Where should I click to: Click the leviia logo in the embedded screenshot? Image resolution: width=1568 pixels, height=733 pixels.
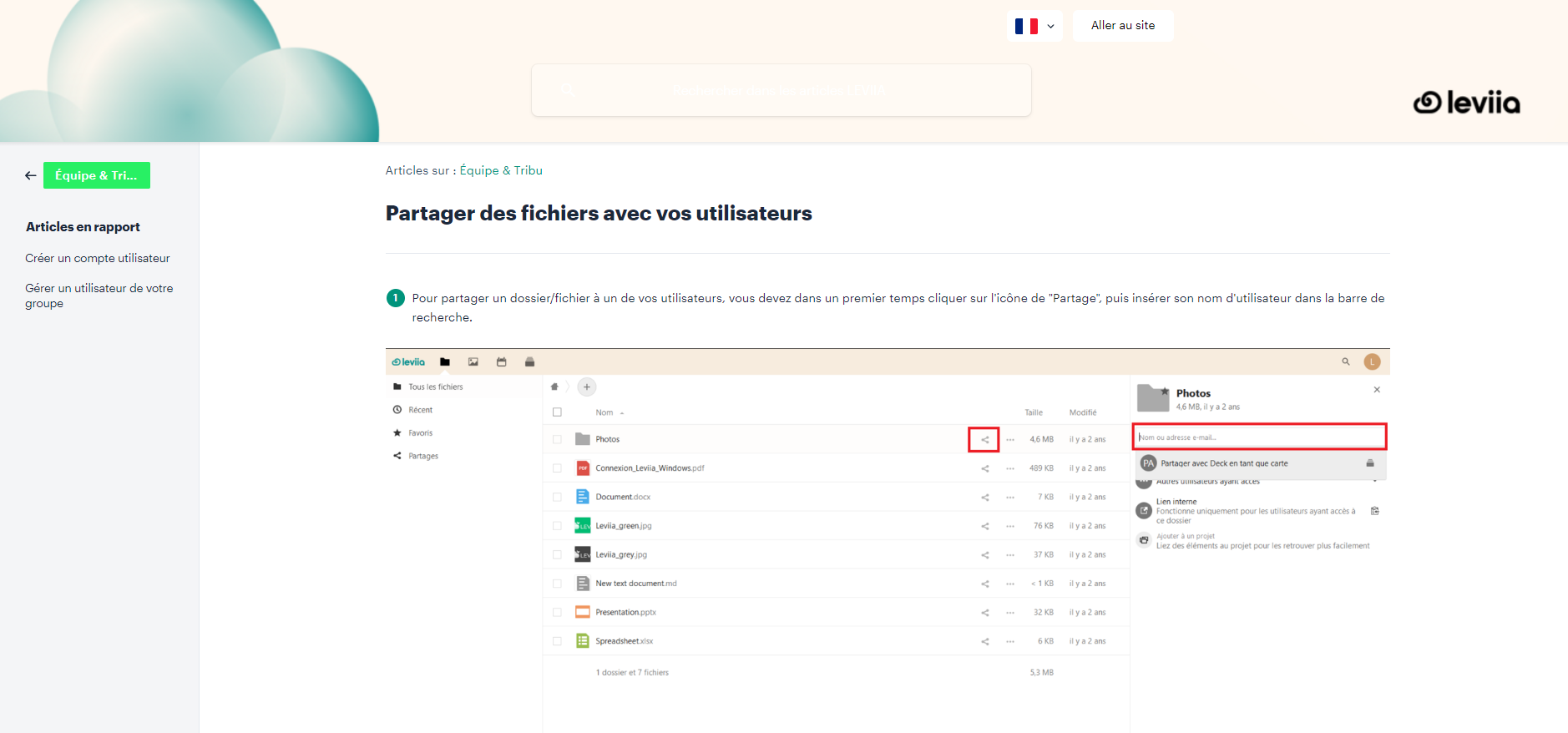(408, 362)
